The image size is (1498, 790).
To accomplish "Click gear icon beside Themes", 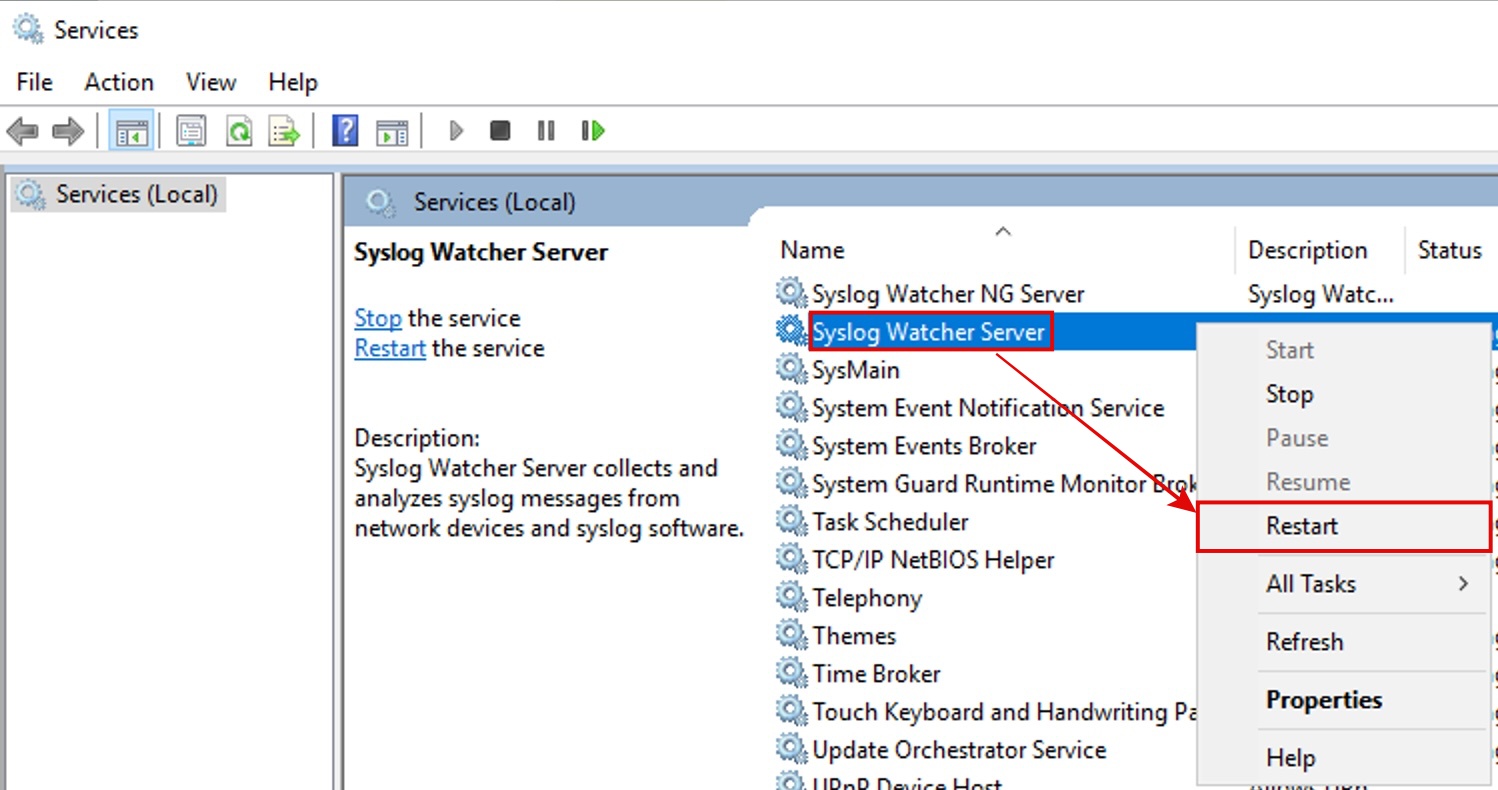I will [791, 635].
